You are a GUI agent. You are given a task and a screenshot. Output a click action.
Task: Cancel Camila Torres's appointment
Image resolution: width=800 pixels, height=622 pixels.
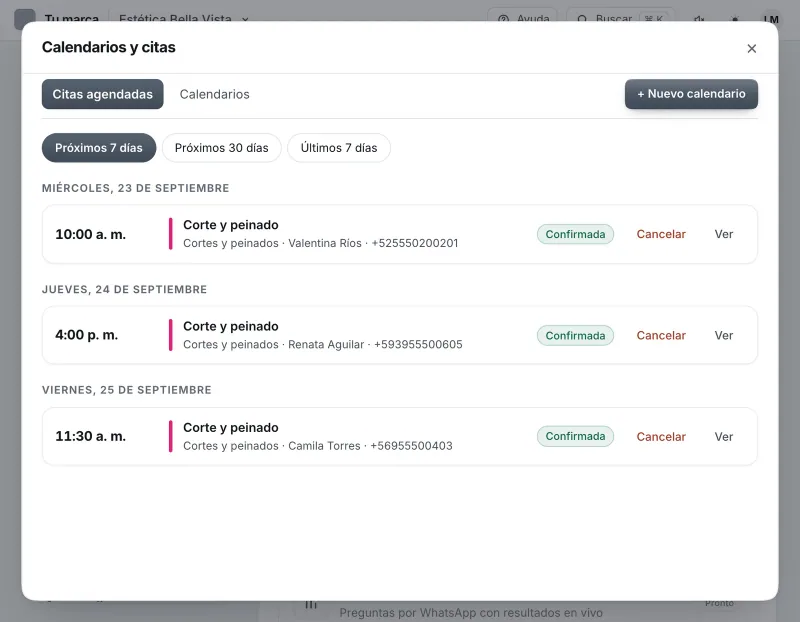click(x=661, y=437)
